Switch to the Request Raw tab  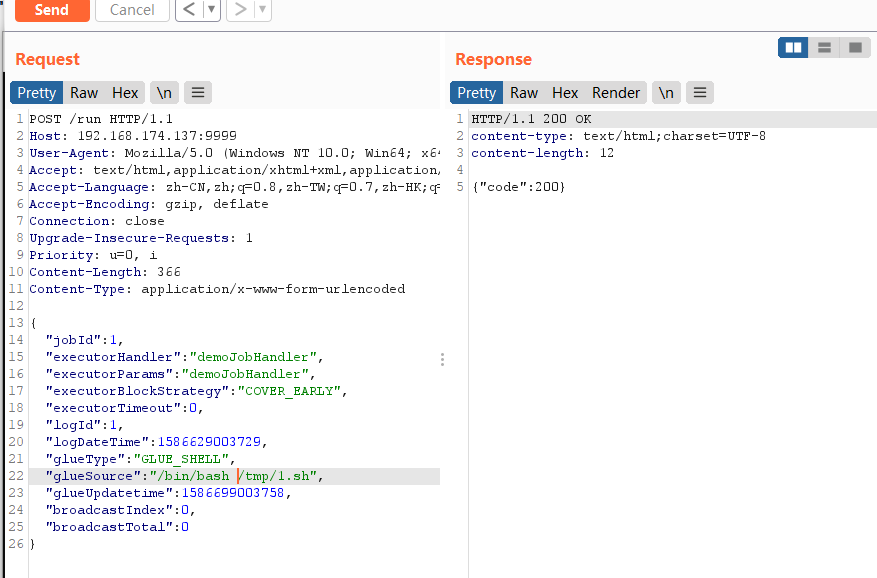point(84,93)
